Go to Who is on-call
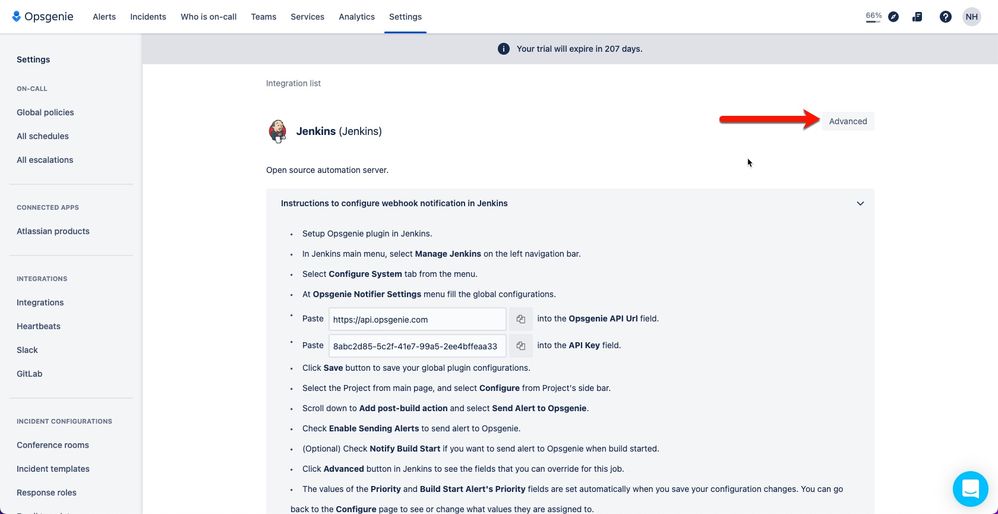 coord(208,17)
